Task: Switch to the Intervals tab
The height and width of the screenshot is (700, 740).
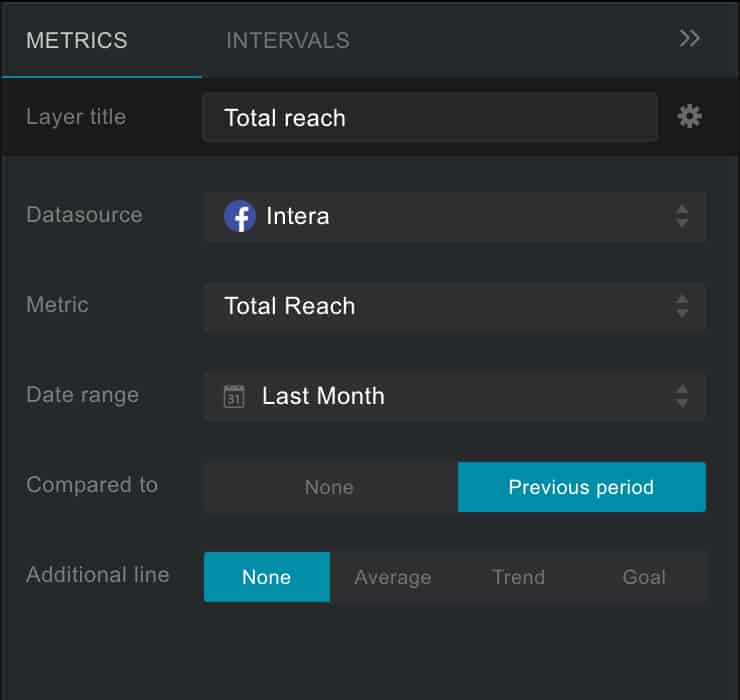Action: [x=288, y=41]
